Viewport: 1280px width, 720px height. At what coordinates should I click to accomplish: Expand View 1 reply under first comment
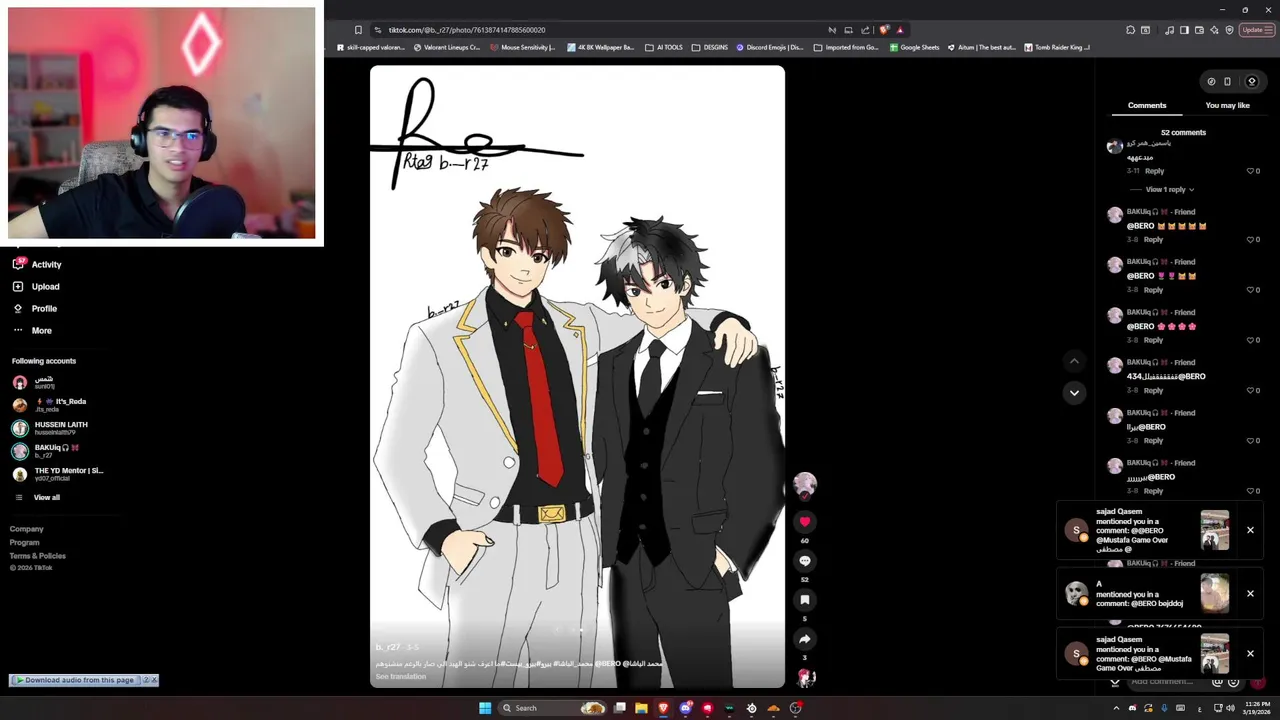(x=1169, y=189)
